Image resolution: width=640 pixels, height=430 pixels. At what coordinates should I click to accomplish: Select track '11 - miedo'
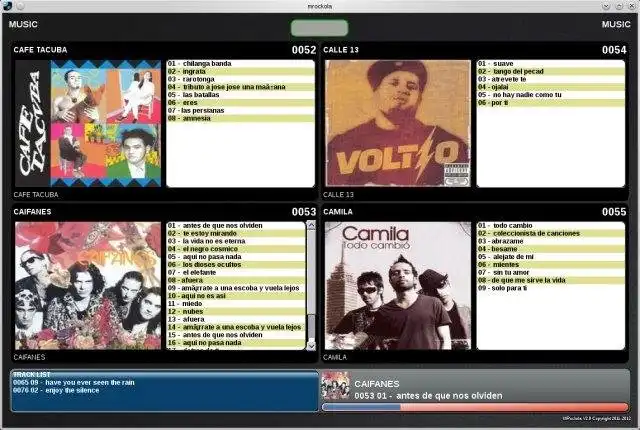click(236, 304)
